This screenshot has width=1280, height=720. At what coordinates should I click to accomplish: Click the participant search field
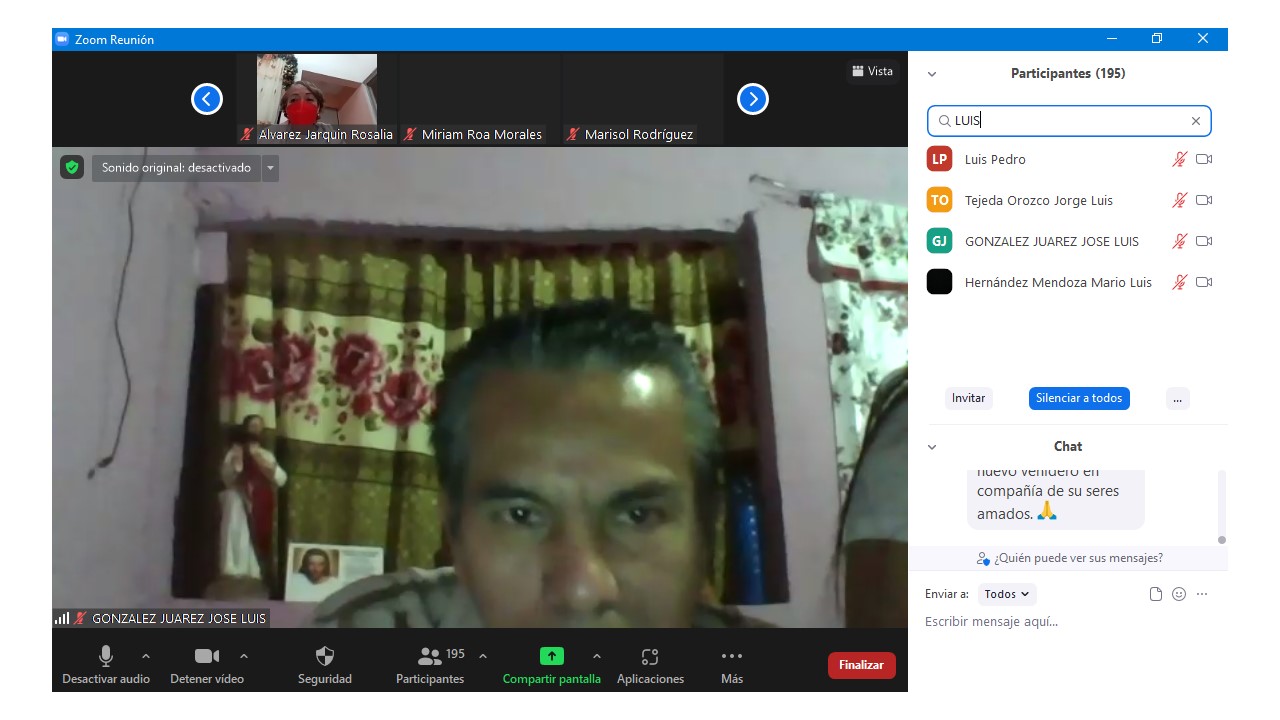tap(1069, 121)
